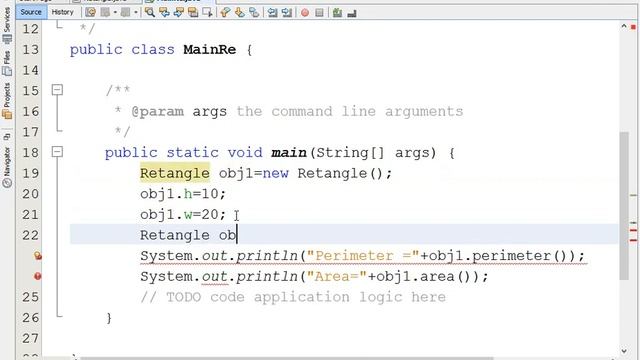Click the red error status square at top right
Image resolution: width=640 pixels, height=360 pixels.
click(x=633, y=27)
